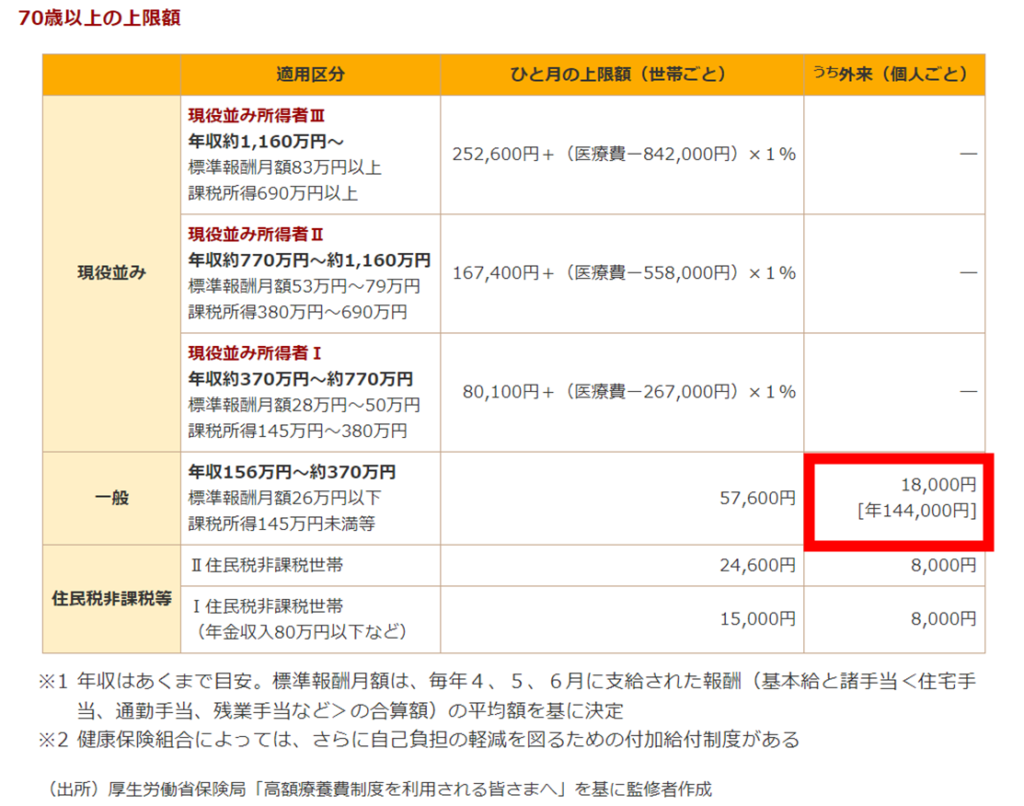The height and width of the screenshot is (806, 1024).
Task: Click the ※2 健康保険組合 footnote
Action: point(420,740)
